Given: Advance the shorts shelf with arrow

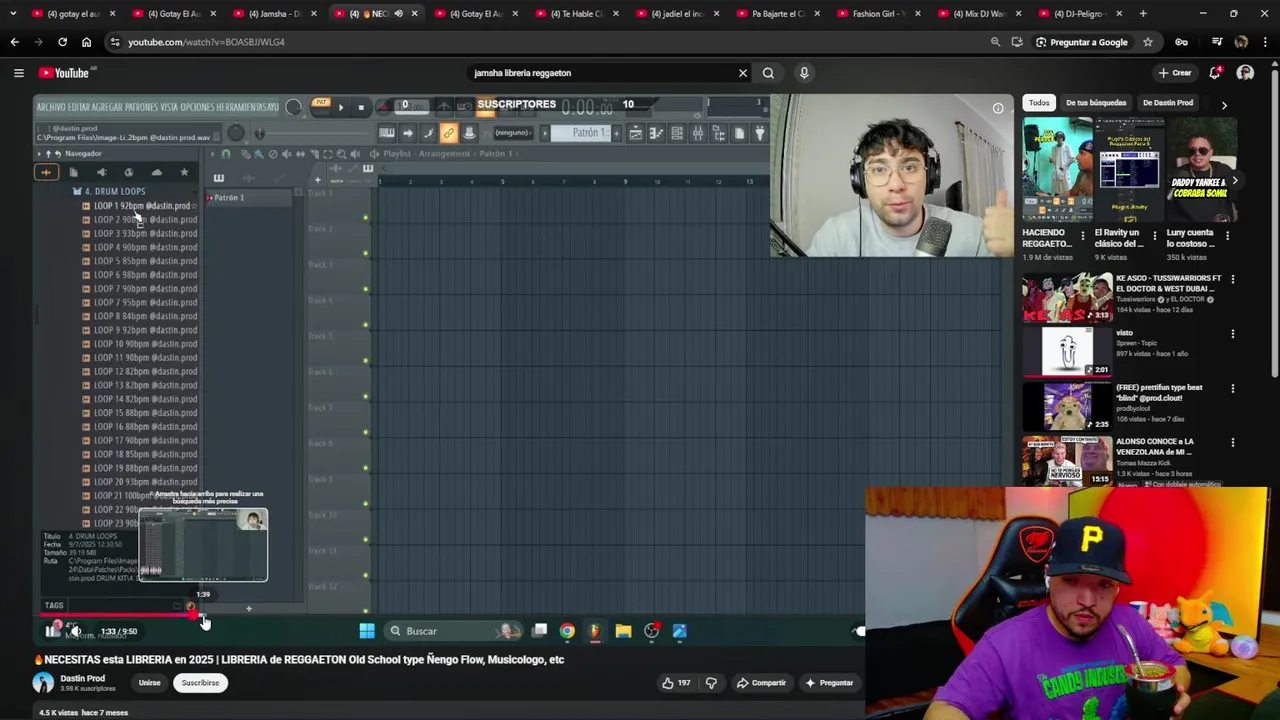Looking at the screenshot, I should tap(1235, 181).
